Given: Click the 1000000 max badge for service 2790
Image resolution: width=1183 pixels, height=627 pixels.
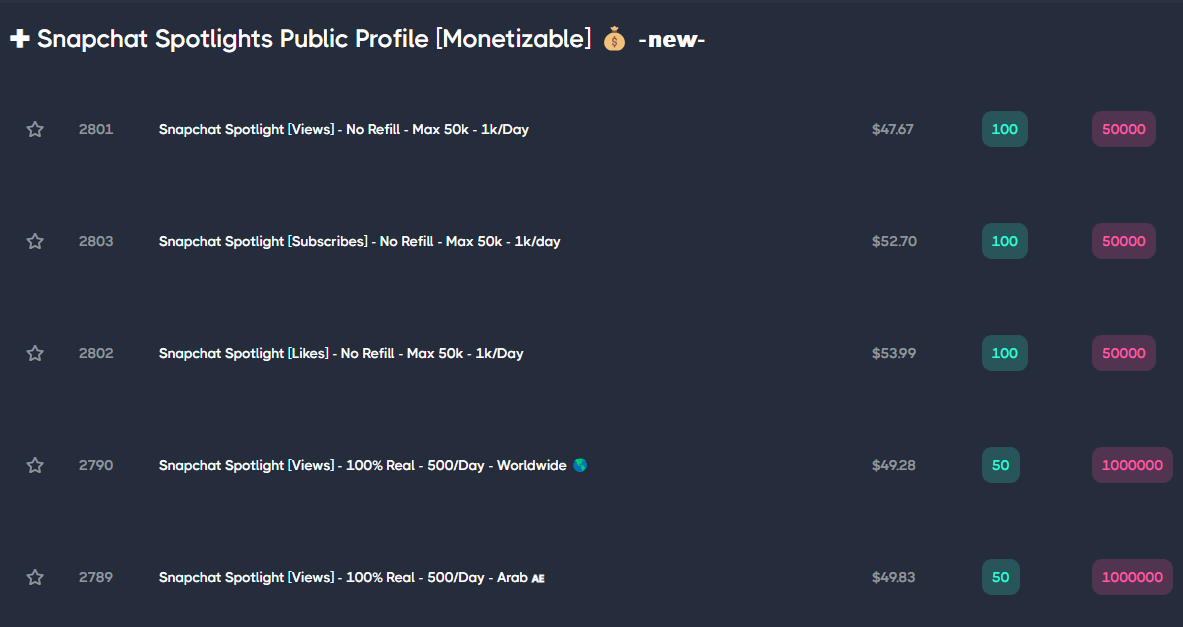Looking at the screenshot, I should coord(1132,466).
